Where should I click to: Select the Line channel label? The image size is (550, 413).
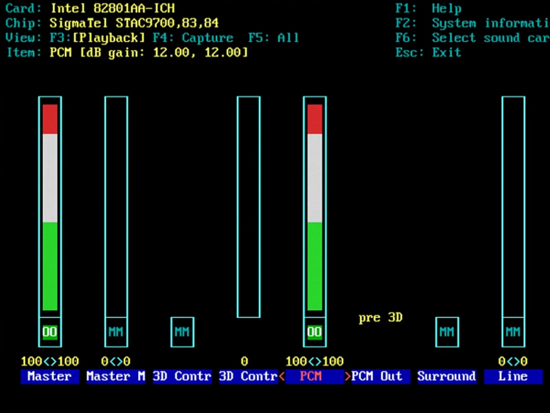pyautogui.click(x=513, y=377)
